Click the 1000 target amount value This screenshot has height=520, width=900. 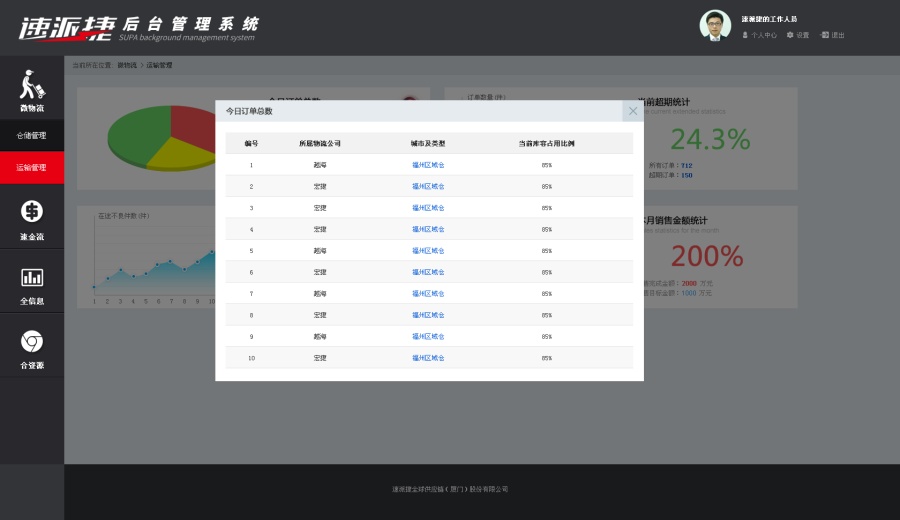coord(689,293)
